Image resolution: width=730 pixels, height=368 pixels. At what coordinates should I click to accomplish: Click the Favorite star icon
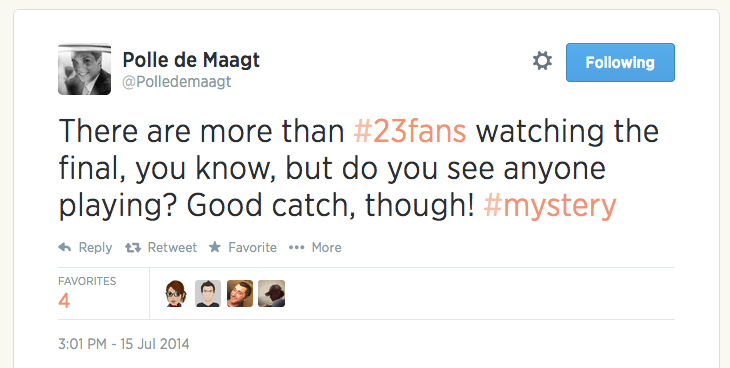pyautogui.click(x=215, y=247)
